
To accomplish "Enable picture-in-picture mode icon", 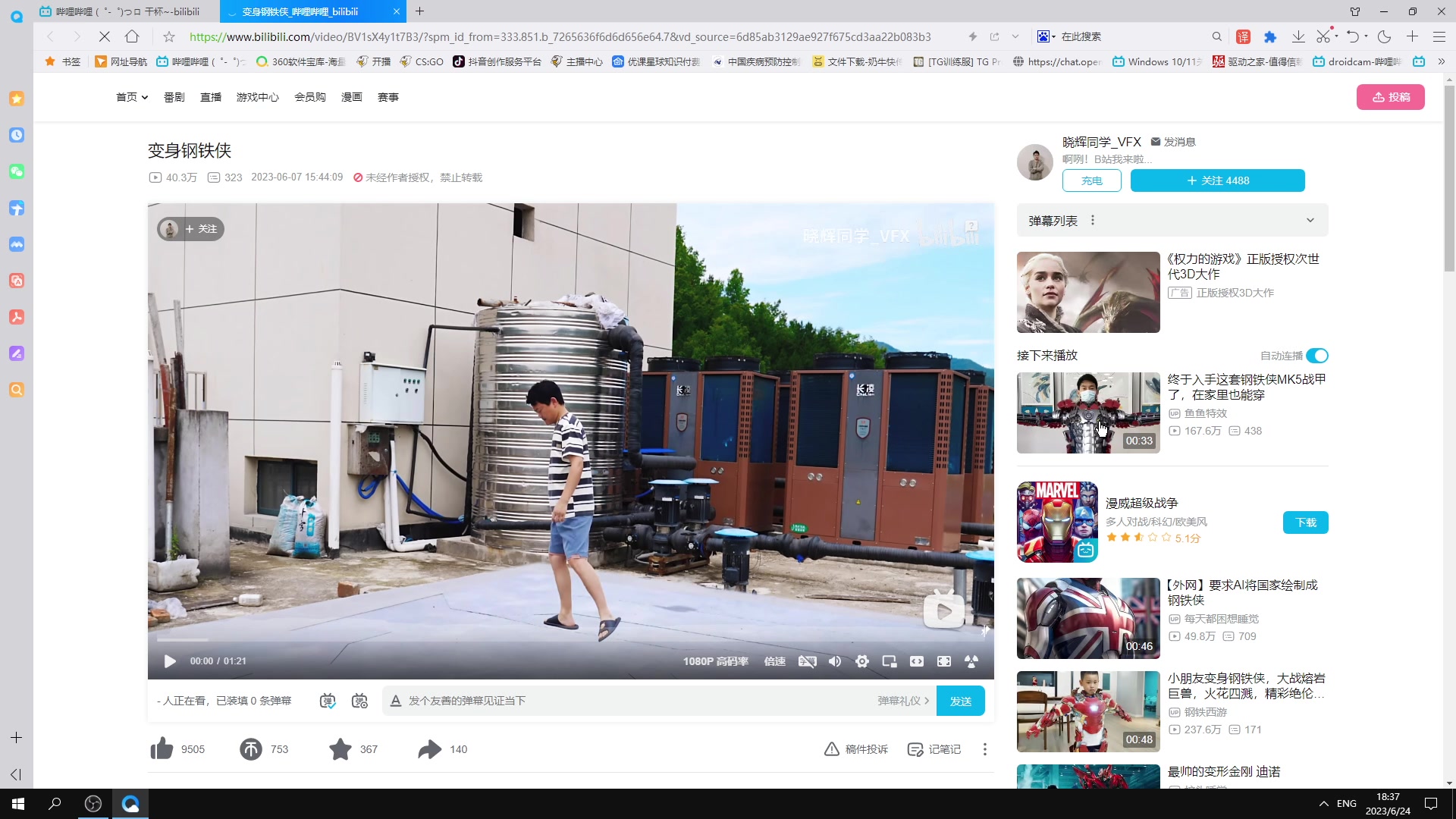I will point(890,661).
